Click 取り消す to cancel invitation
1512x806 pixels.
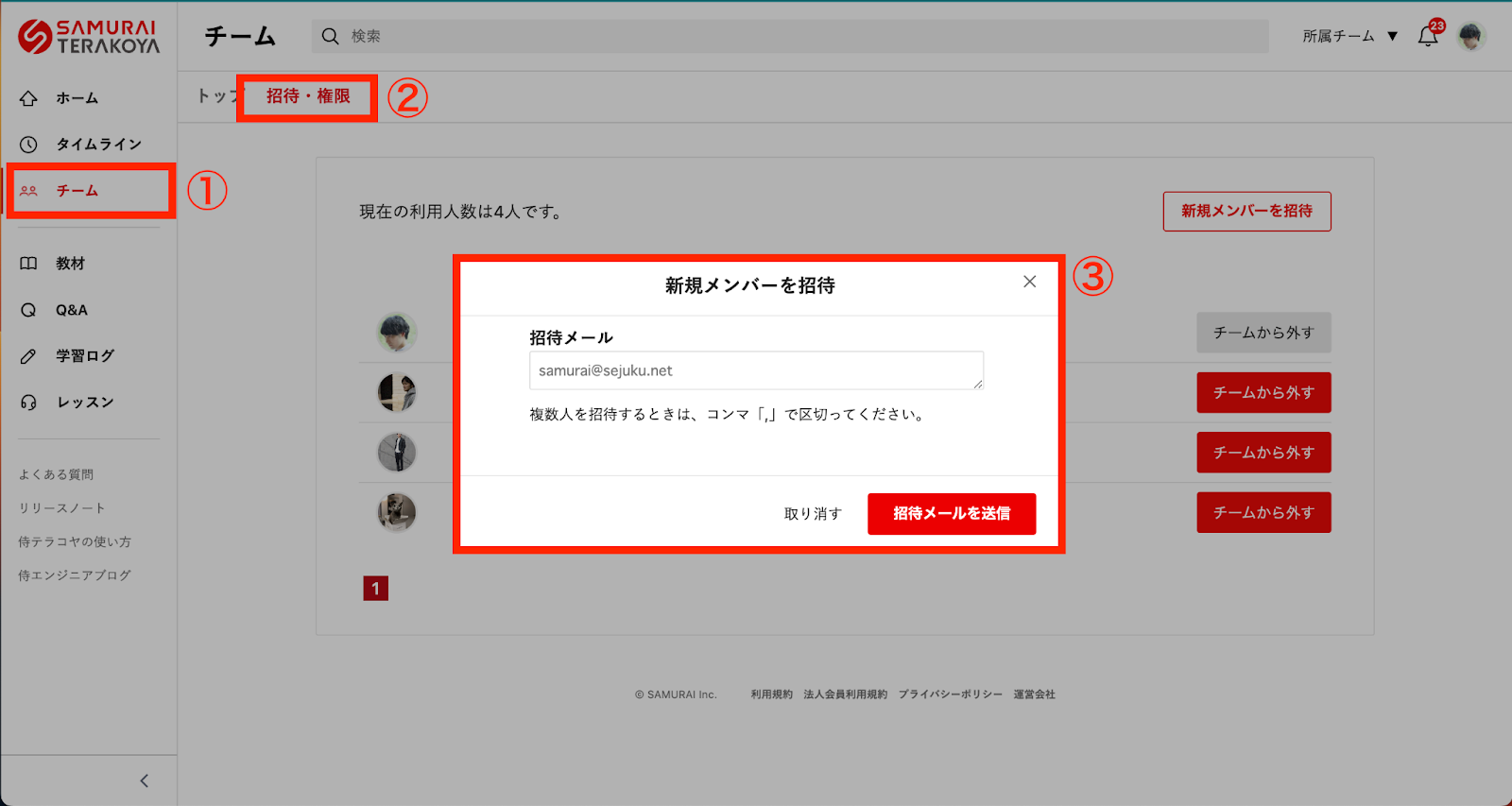[x=813, y=514]
